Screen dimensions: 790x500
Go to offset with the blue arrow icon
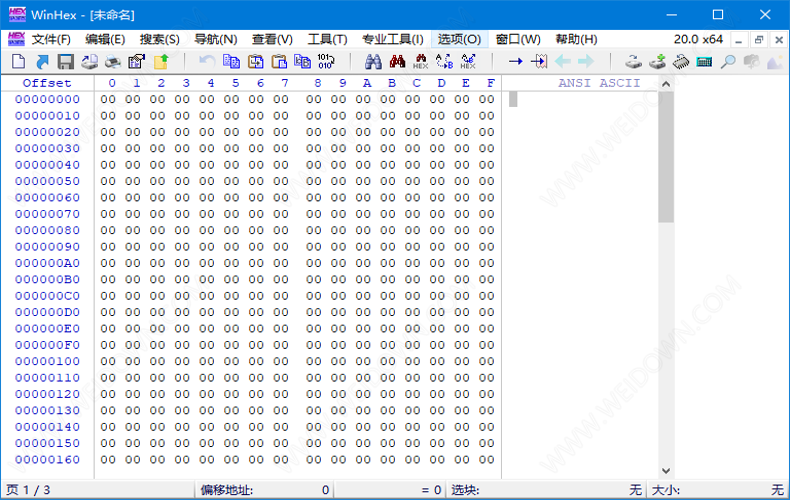pyautogui.click(x=515, y=61)
